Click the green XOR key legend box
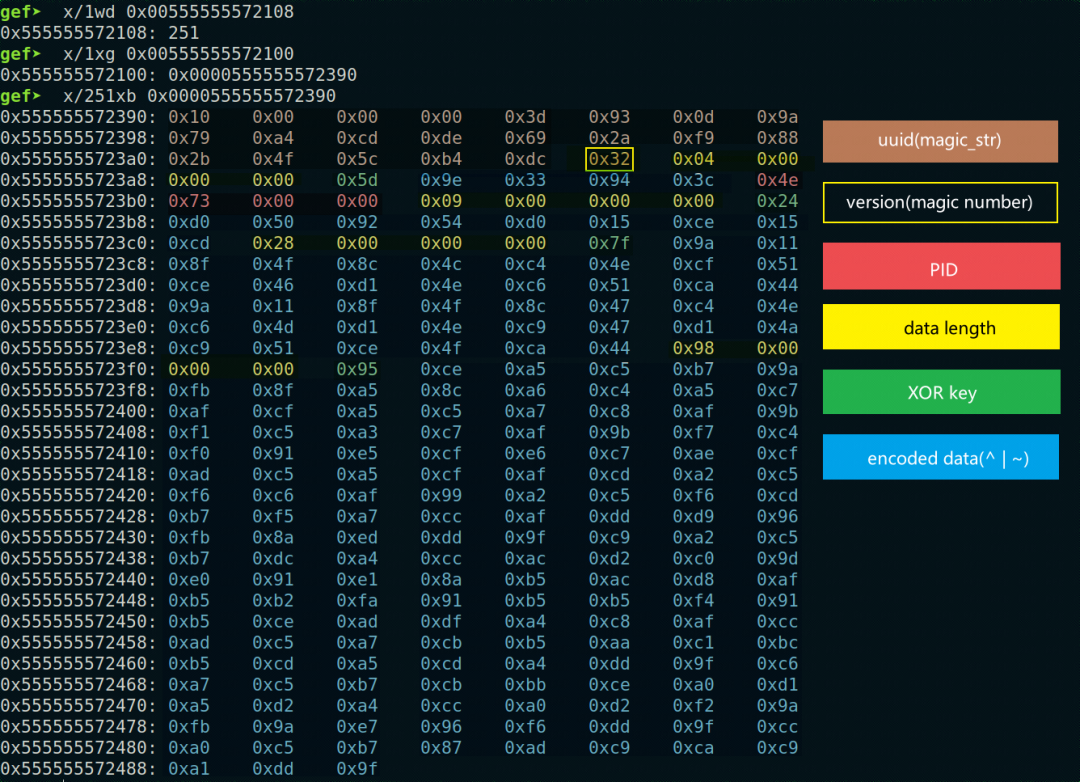The width and height of the screenshot is (1080, 782). coord(941,392)
